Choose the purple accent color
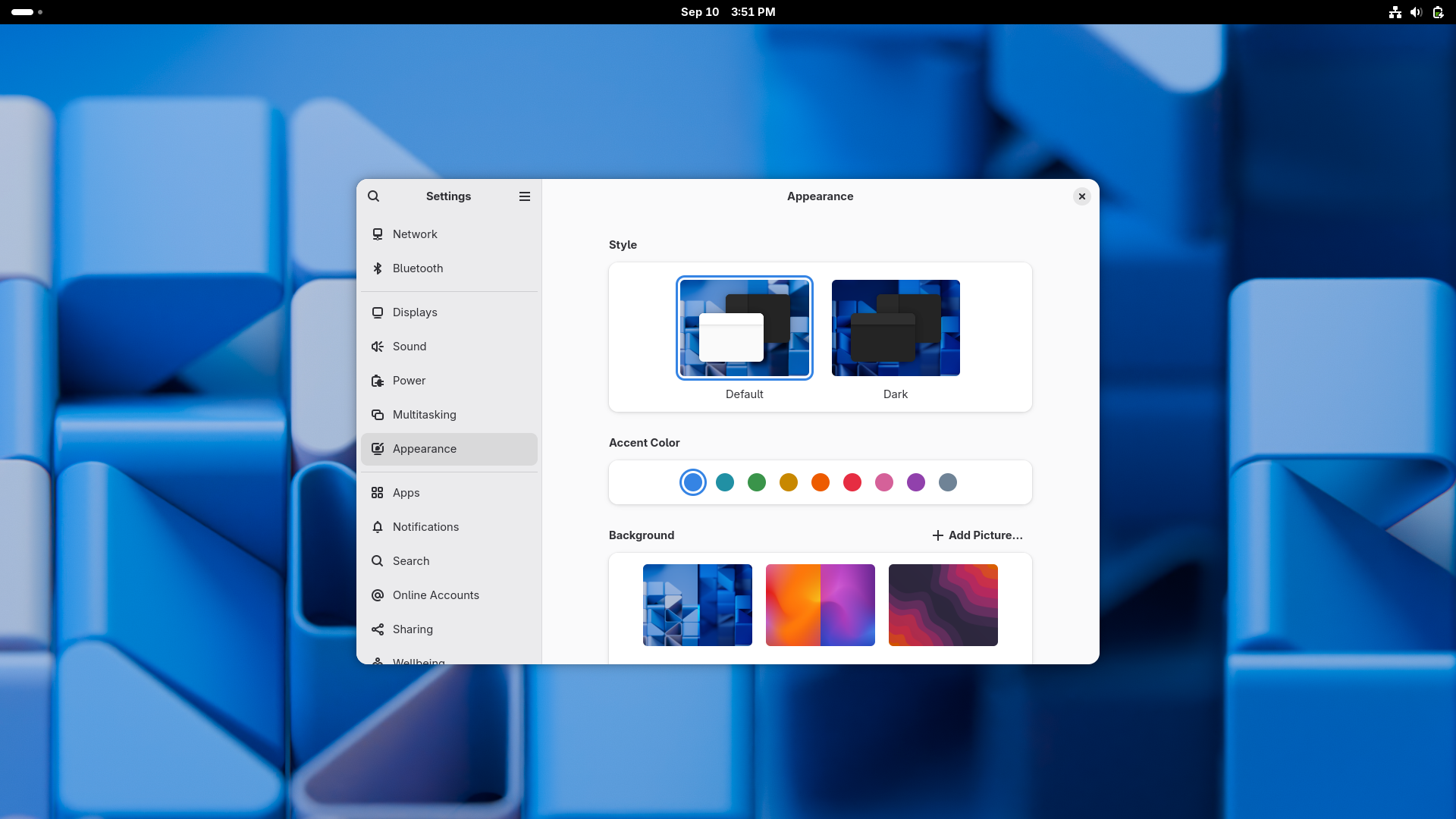Screen dimensions: 1456x819 [x=916, y=482]
